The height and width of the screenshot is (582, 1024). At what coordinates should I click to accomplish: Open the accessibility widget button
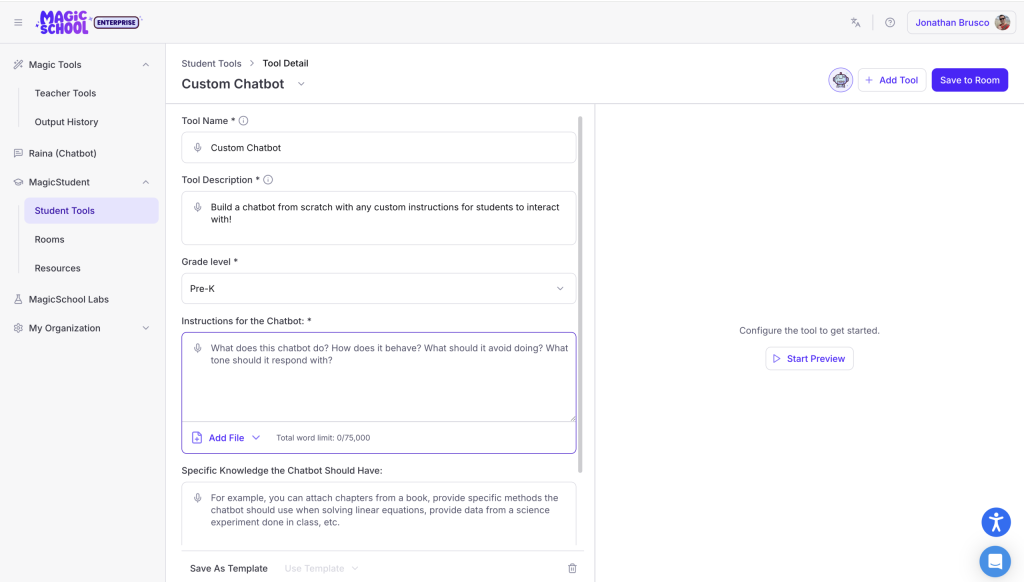pos(996,522)
